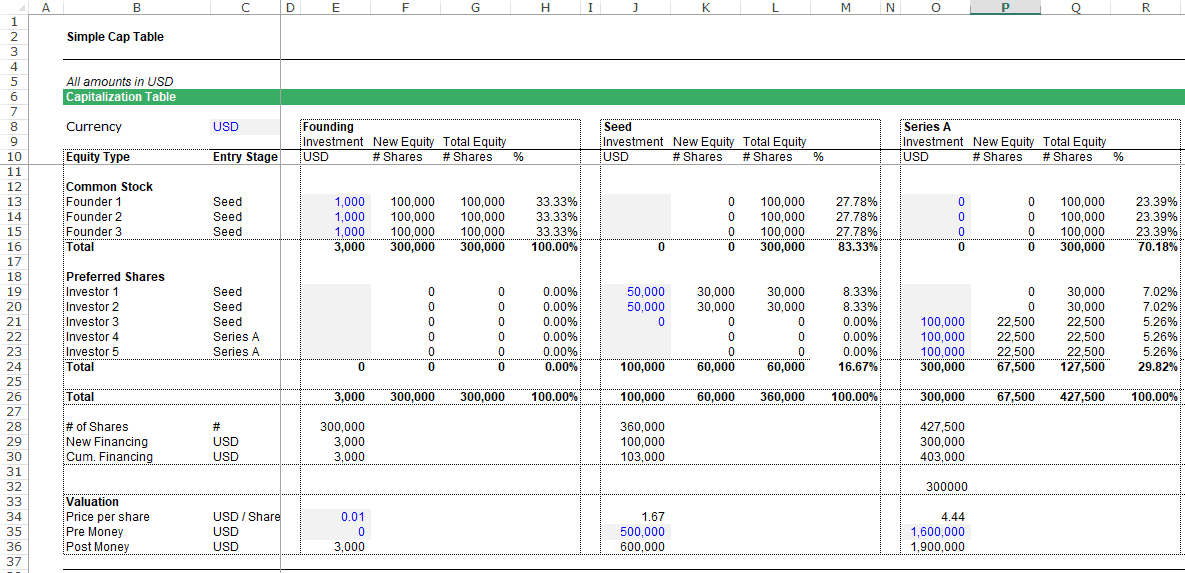1185x573 pixels.
Task: Select the 'Founder 1' row label
Action: coord(94,202)
